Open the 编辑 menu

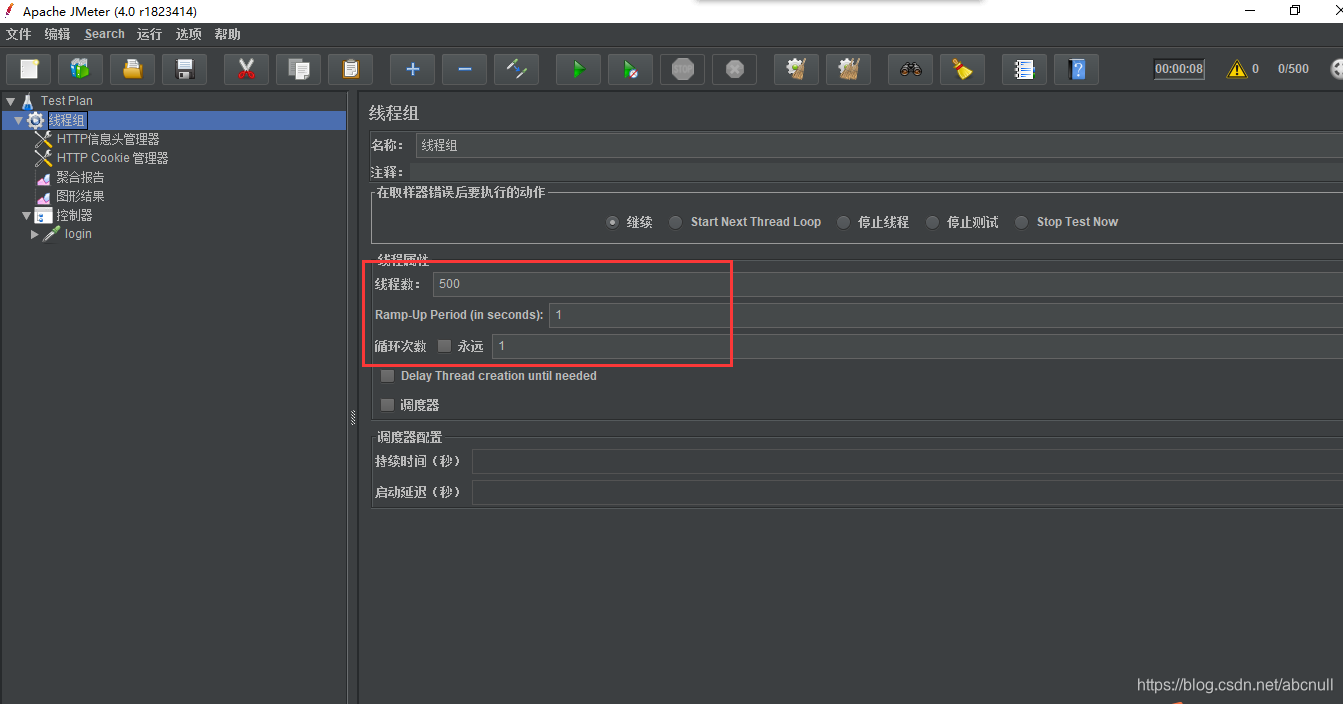58,34
